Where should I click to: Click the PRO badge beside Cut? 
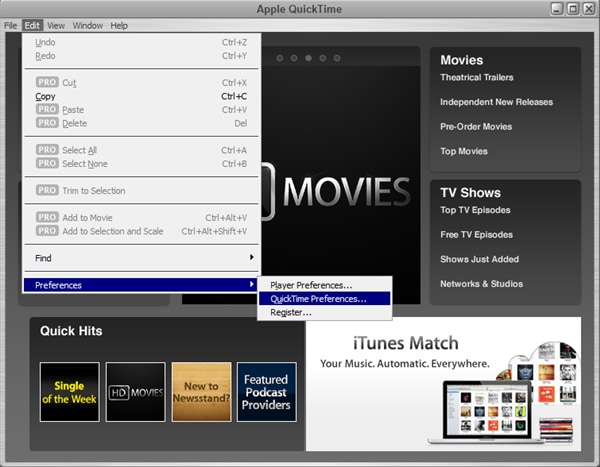click(x=47, y=82)
